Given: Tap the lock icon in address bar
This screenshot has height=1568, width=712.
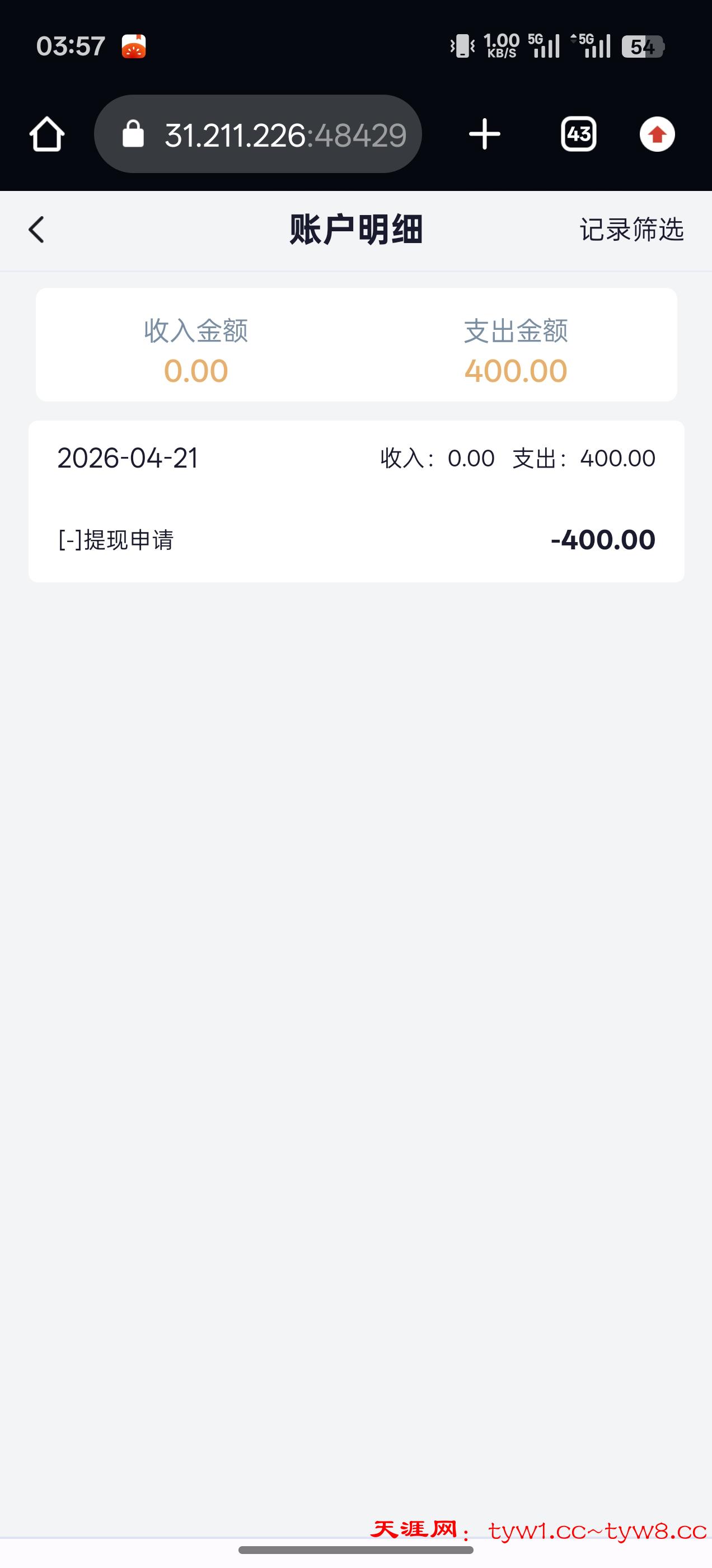Looking at the screenshot, I should coord(133,134).
